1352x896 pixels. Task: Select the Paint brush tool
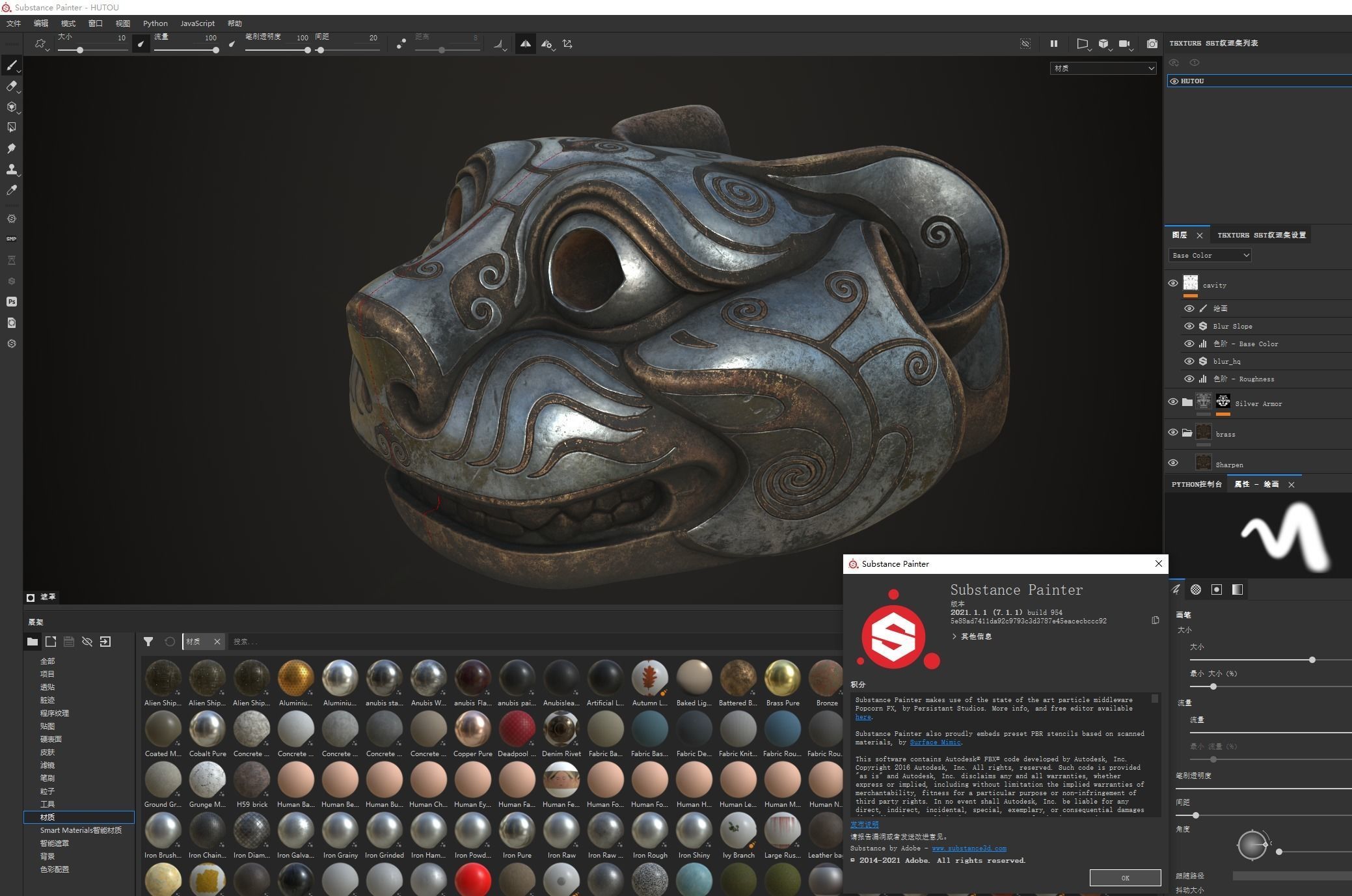click(11, 65)
